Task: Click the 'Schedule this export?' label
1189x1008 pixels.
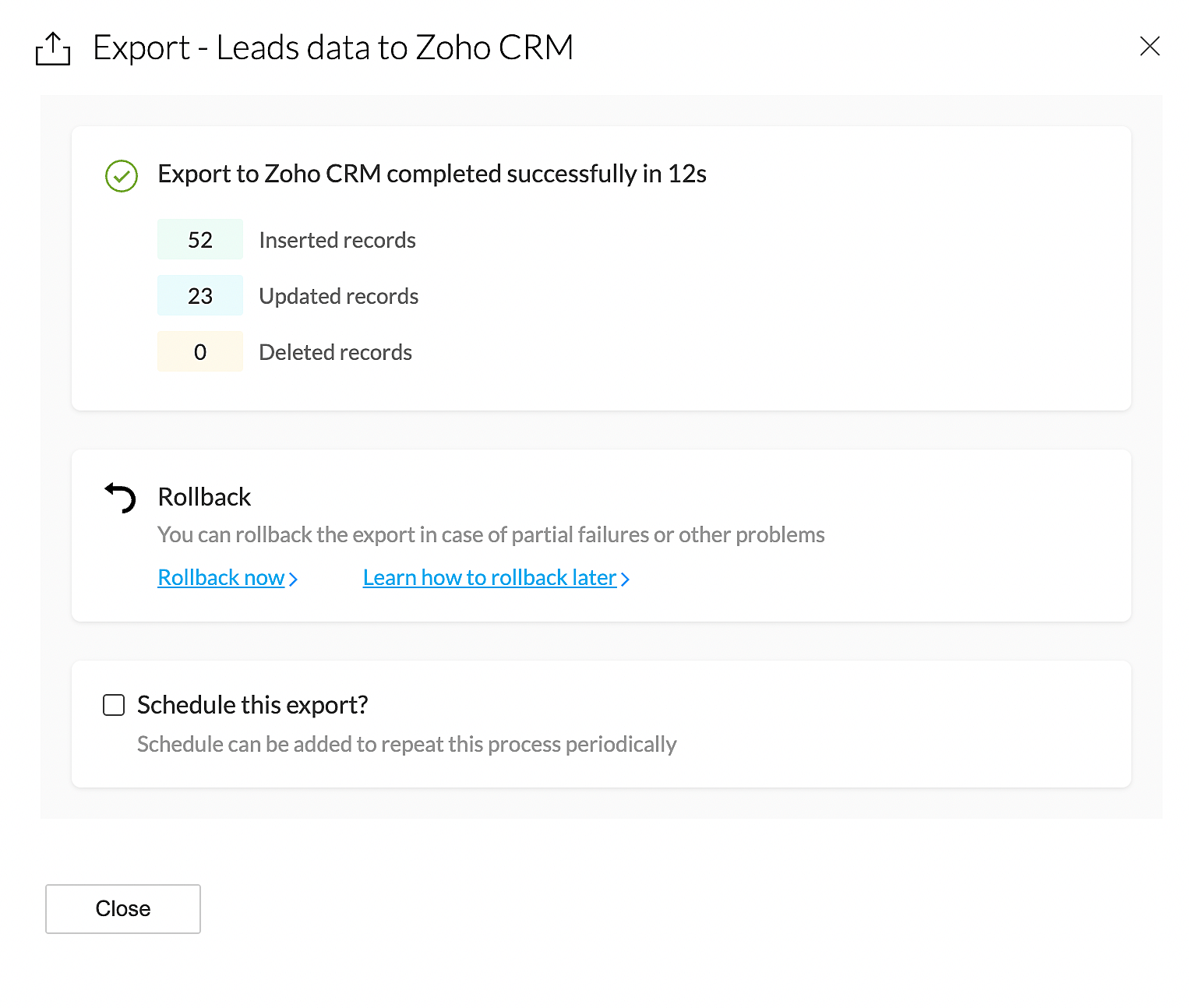Action: click(x=252, y=705)
